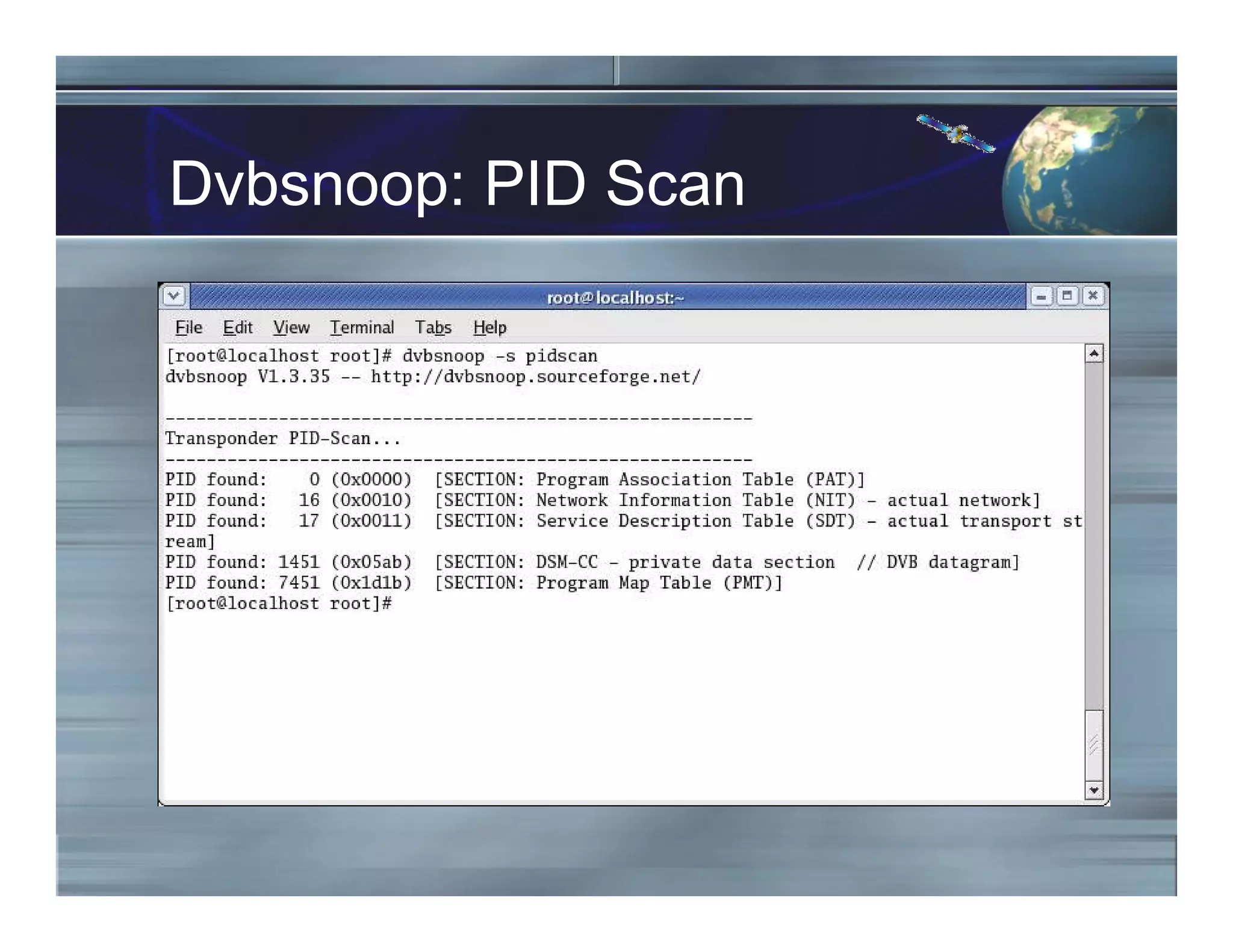
Task: Click the 'dvbsnoop -s pidscan' command text
Action: coord(500,356)
